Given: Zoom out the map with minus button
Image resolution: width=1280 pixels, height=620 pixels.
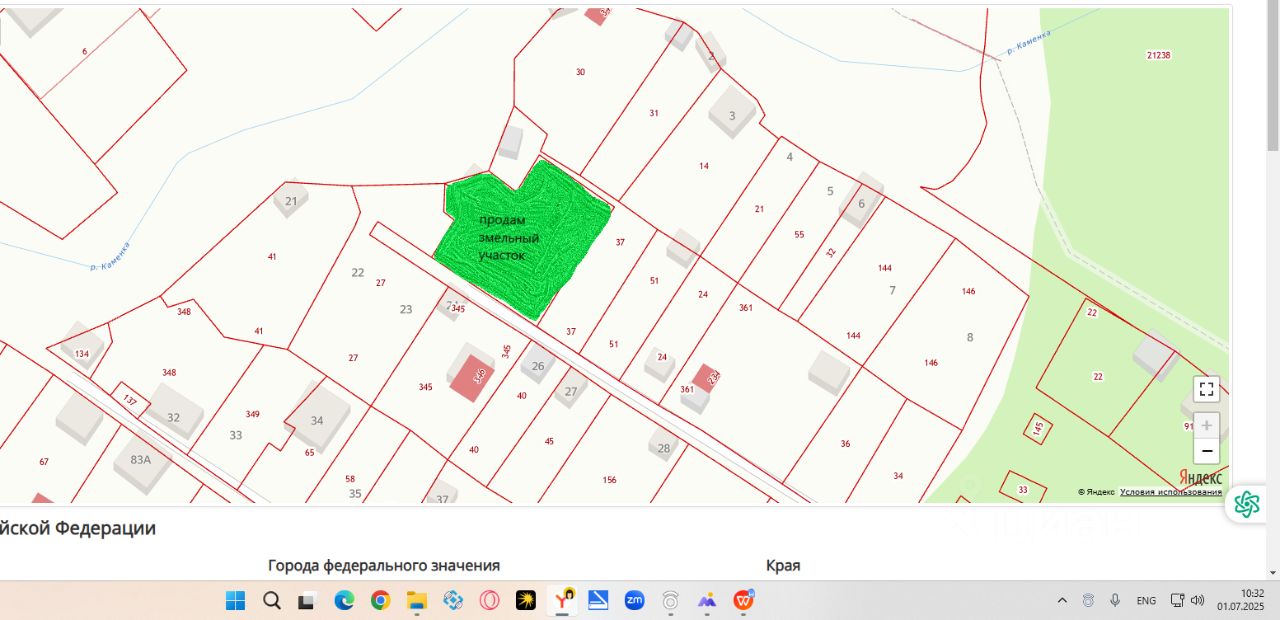Looking at the screenshot, I should point(1206,451).
